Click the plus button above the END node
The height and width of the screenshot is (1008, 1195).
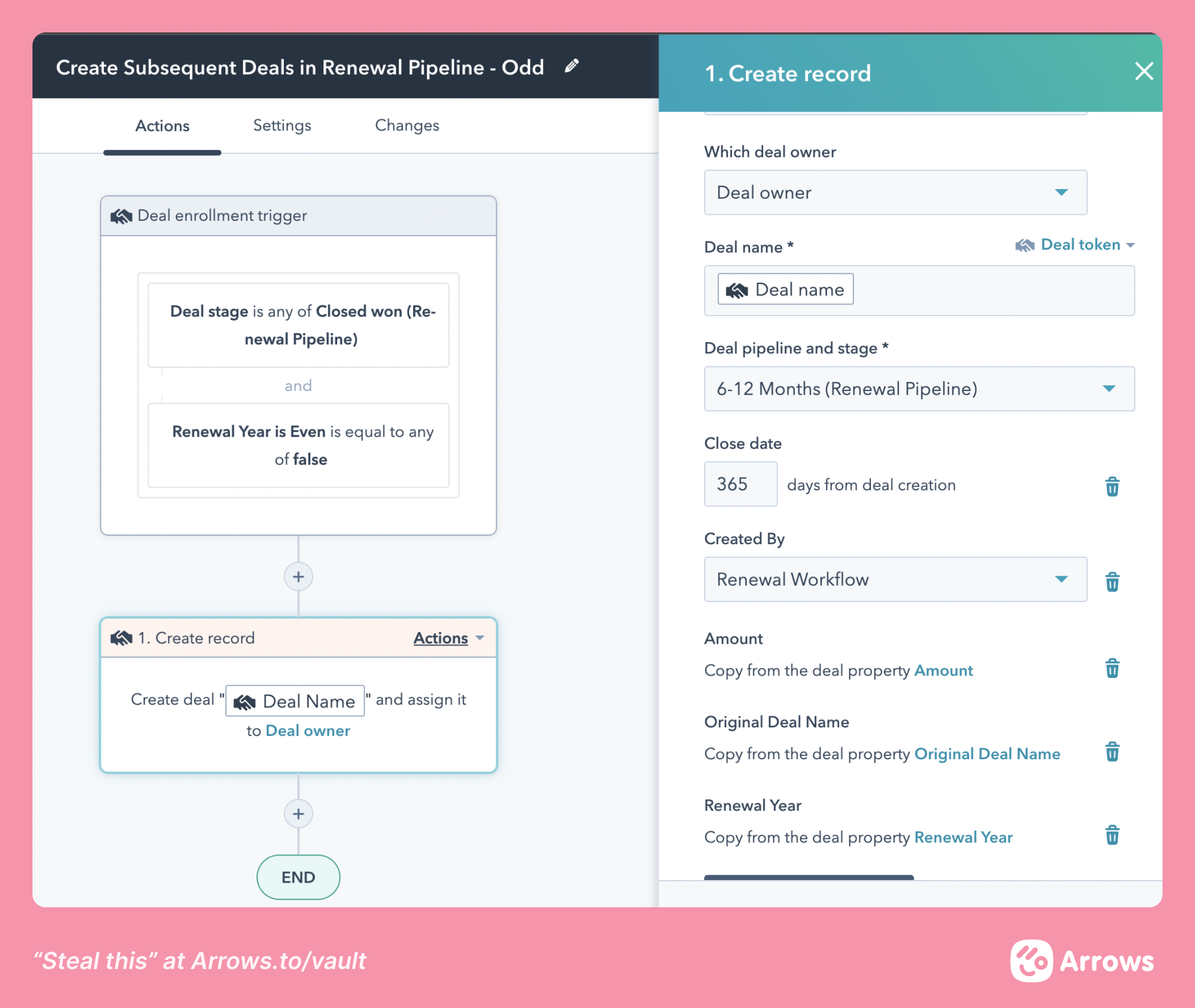coord(298,813)
